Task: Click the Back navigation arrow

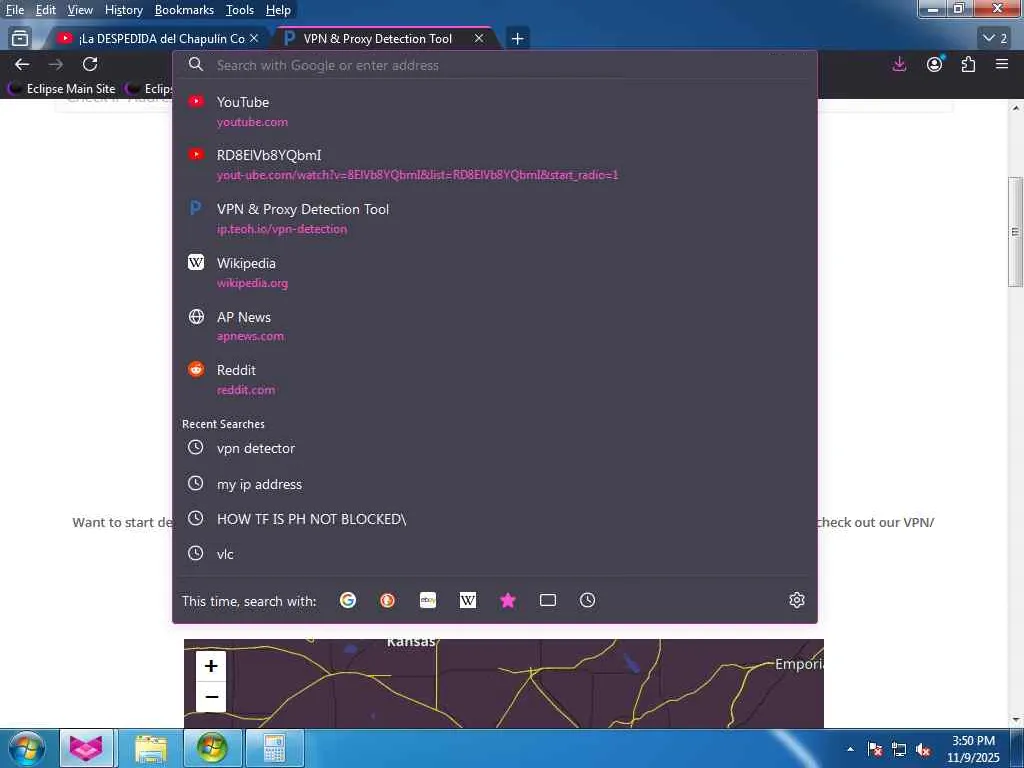Action: click(x=22, y=64)
